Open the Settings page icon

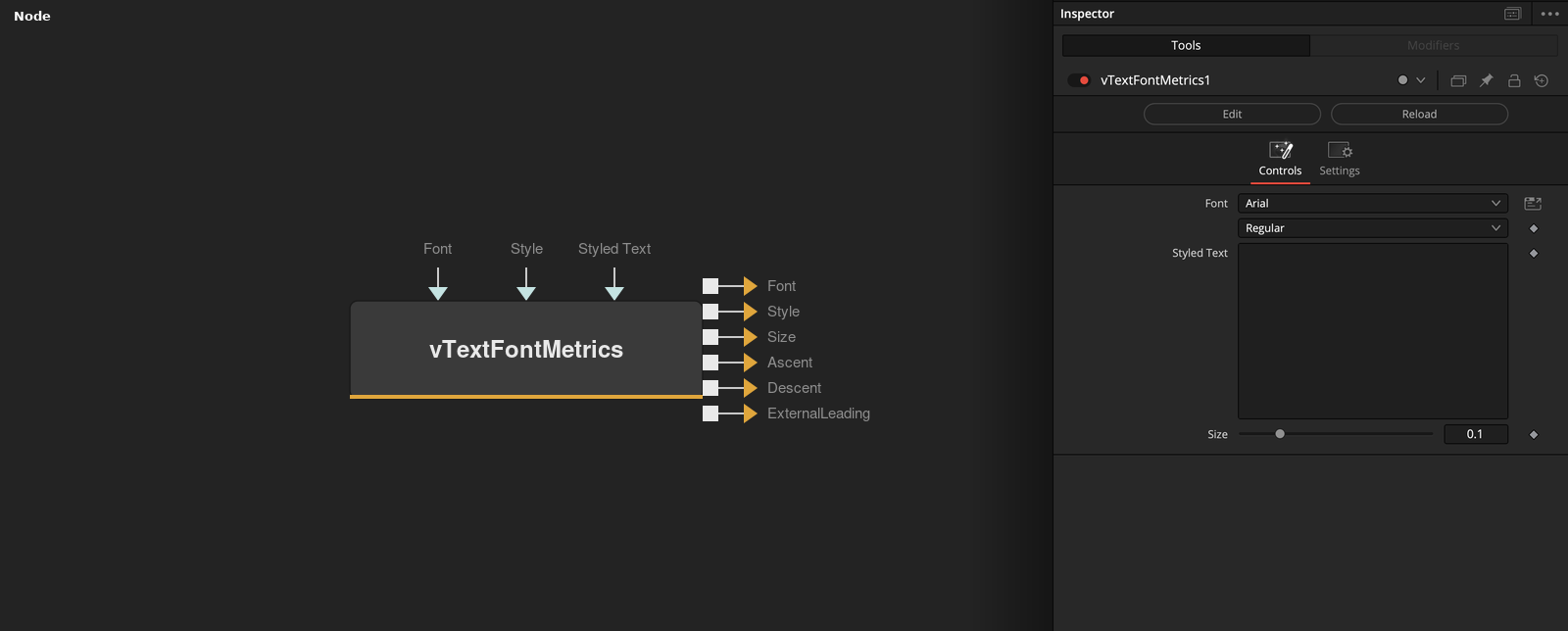1340,150
